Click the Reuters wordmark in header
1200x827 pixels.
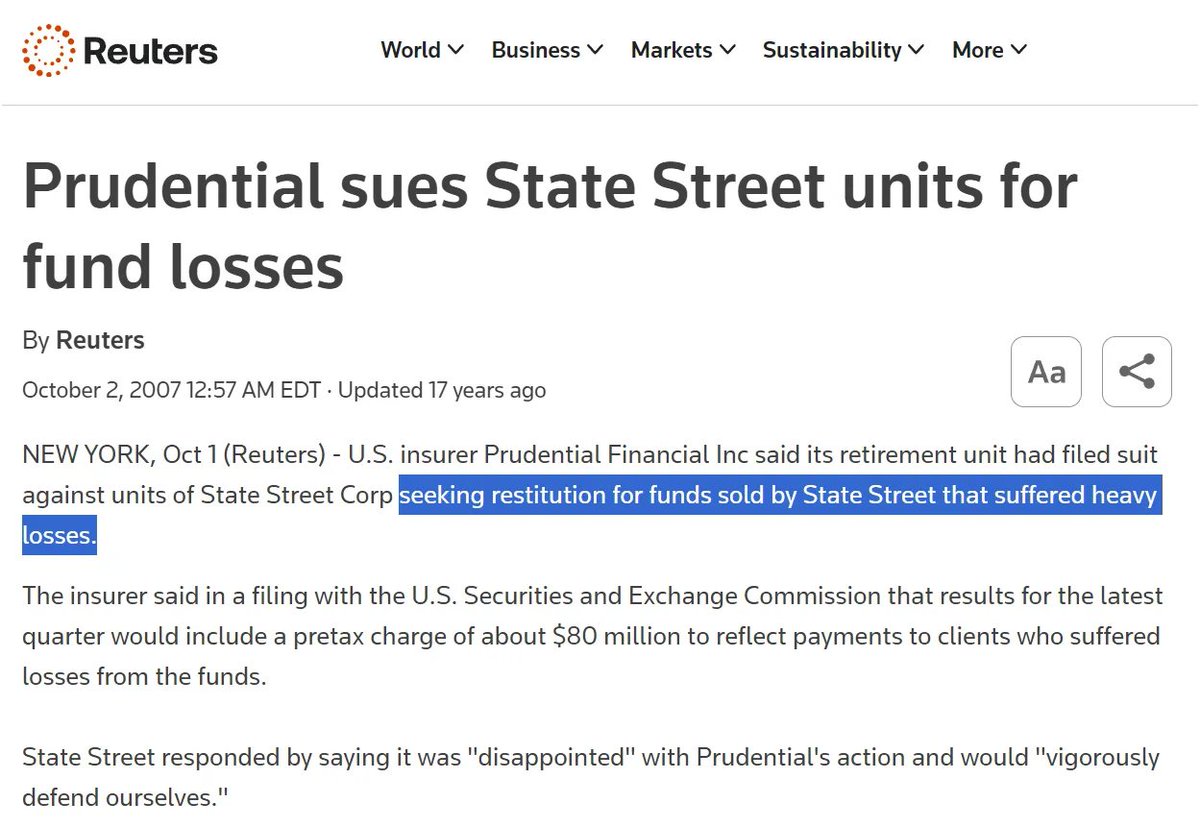pyautogui.click(x=151, y=51)
